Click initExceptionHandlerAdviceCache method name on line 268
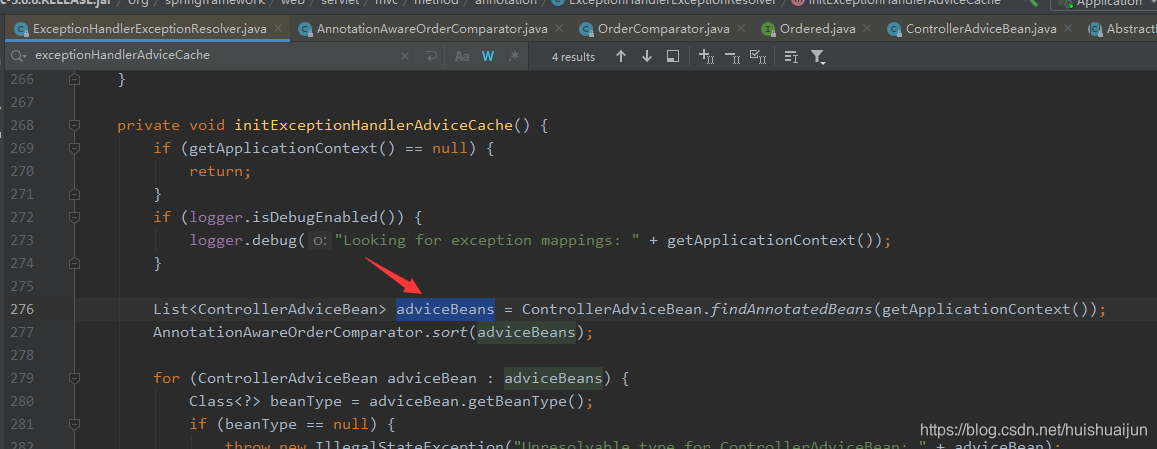The image size is (1157, 449). pos(373,126)
